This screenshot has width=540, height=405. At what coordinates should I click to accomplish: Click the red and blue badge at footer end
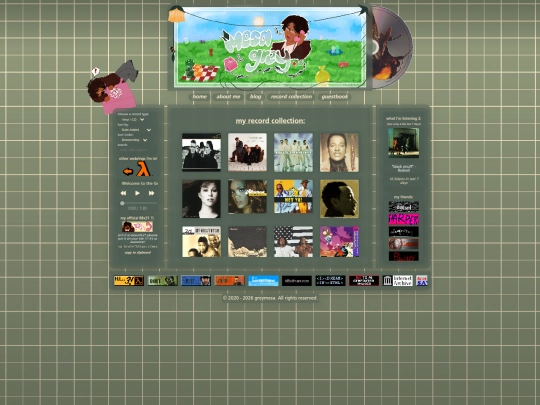pos(422,281)
